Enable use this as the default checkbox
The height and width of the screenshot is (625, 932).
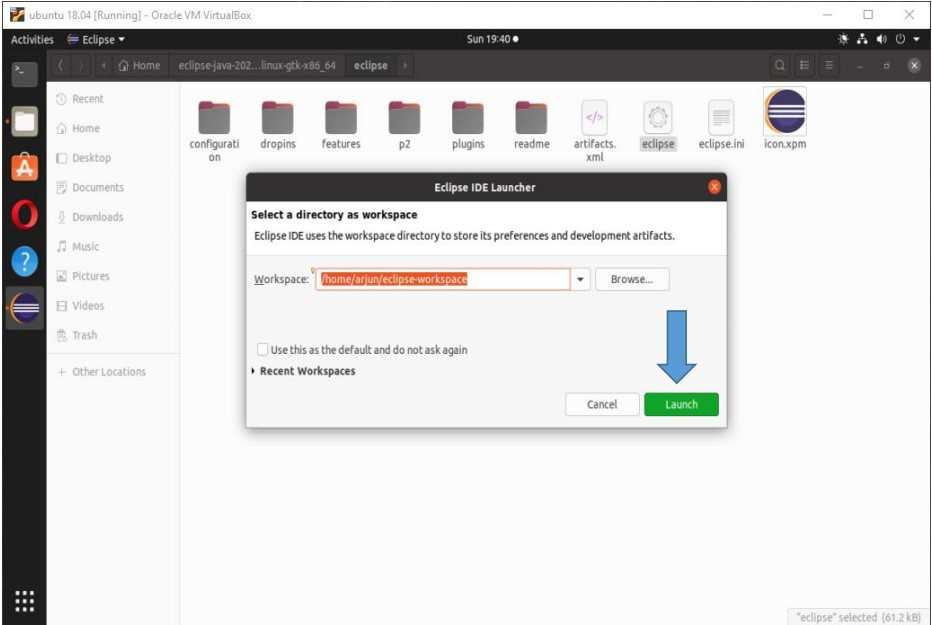(x=262, y=349)
